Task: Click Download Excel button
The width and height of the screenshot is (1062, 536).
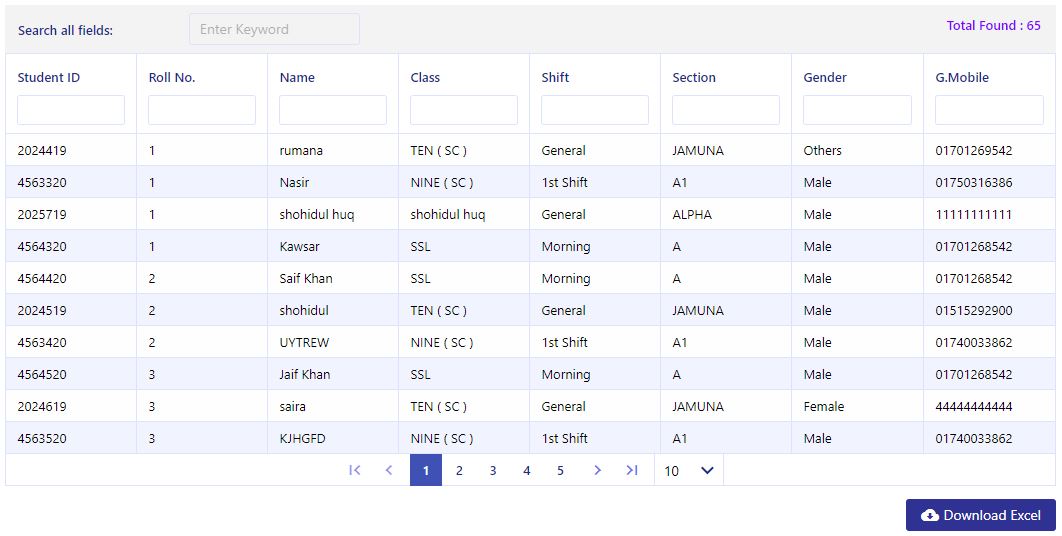Action: [981, 515]
